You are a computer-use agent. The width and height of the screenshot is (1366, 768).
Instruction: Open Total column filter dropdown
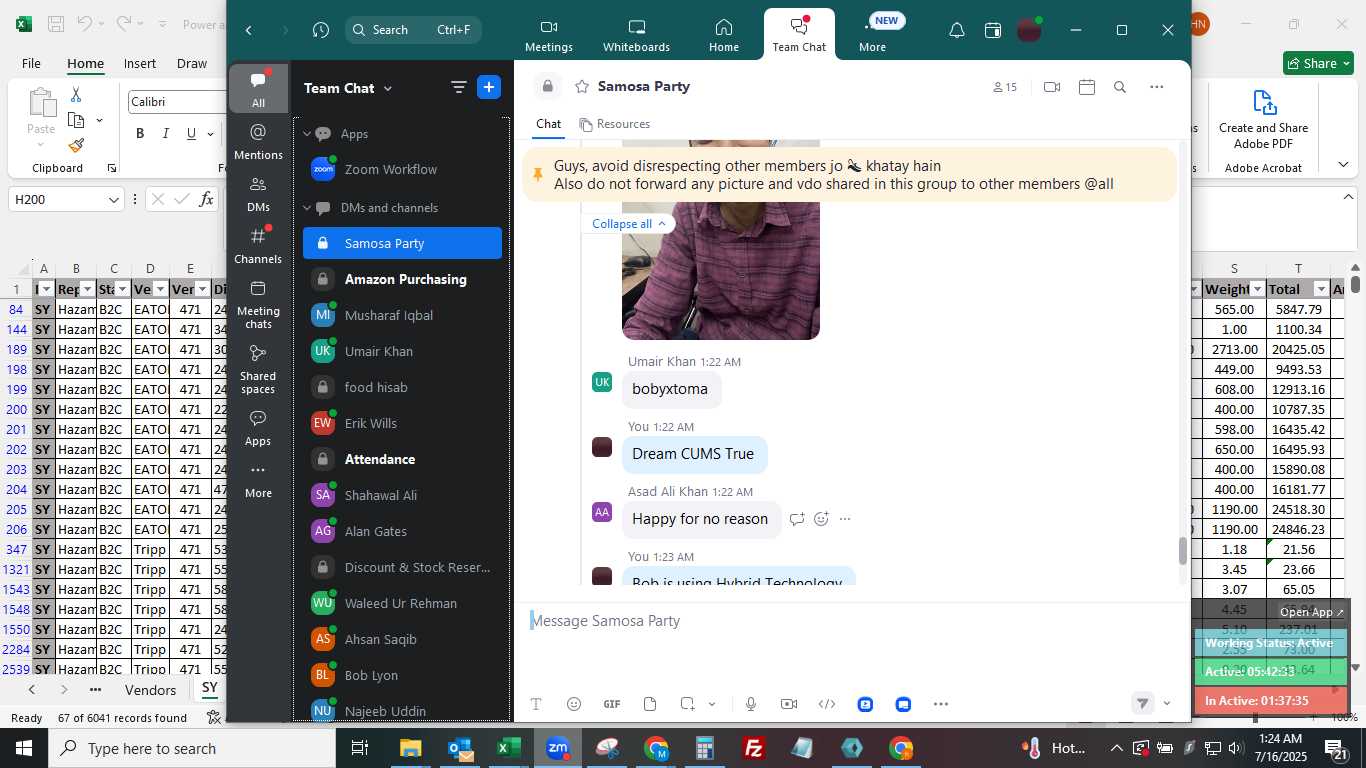point(1320,289)
